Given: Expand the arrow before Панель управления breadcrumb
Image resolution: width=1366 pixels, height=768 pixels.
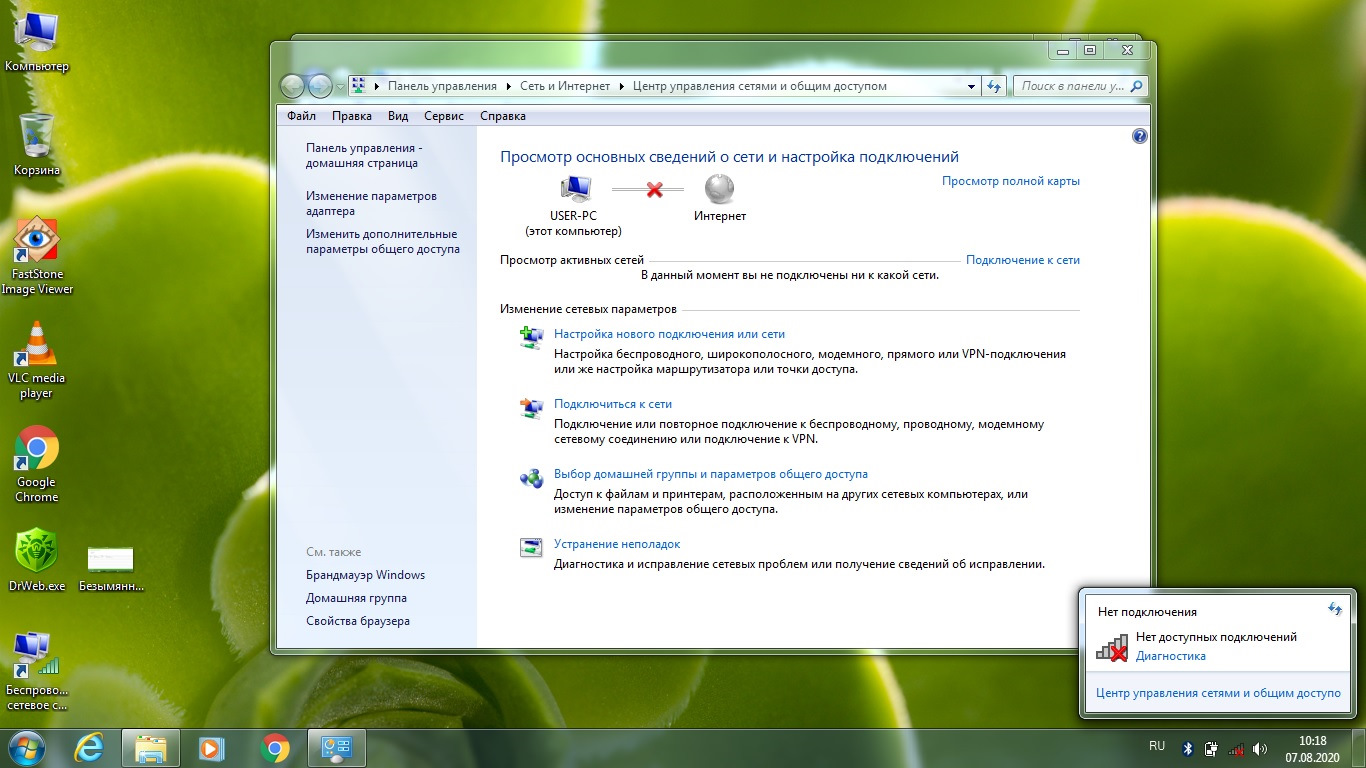Looking at the screenshot, I should [377, 87].
